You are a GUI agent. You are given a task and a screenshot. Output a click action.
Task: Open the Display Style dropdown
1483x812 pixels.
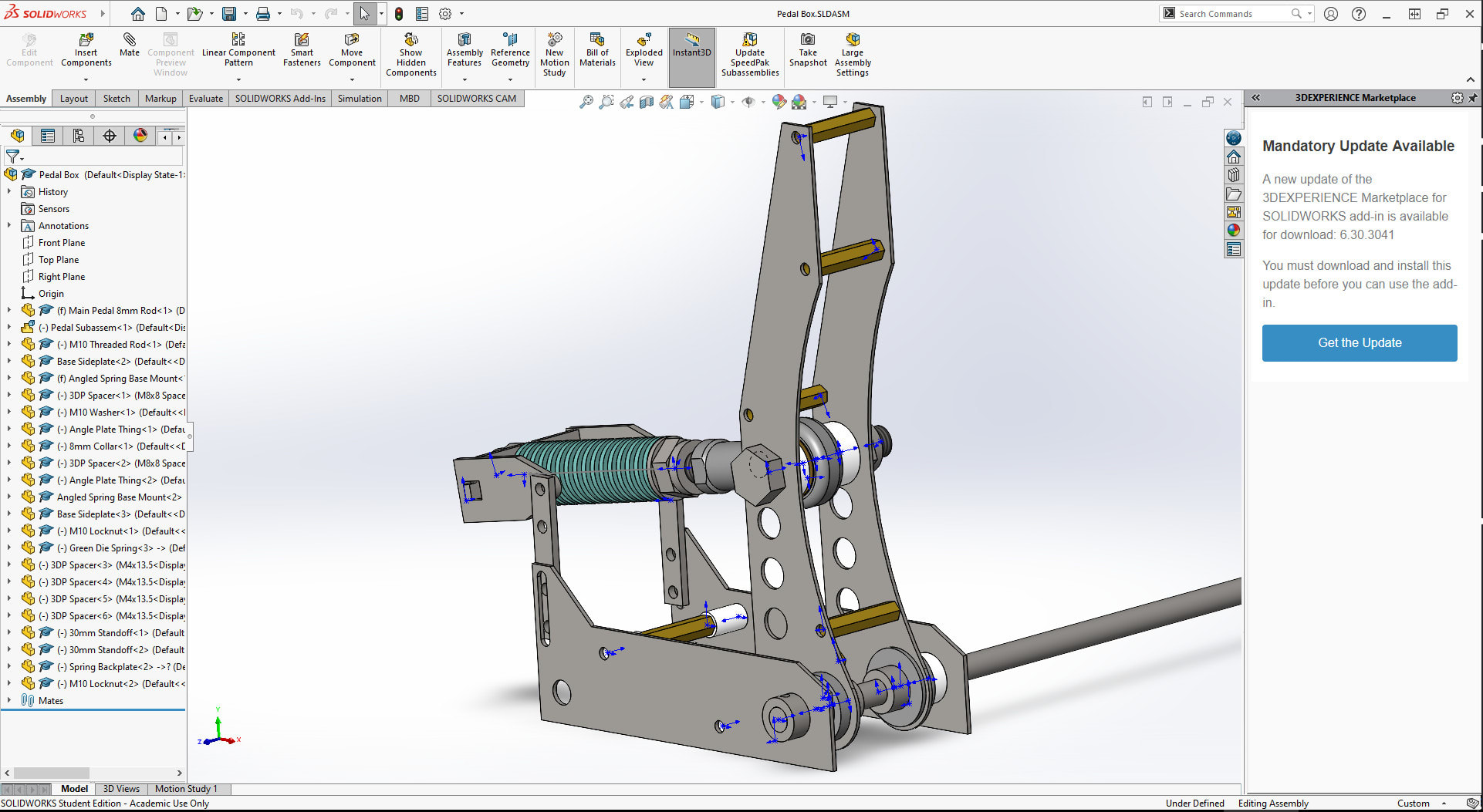click(x=731, y=101)
